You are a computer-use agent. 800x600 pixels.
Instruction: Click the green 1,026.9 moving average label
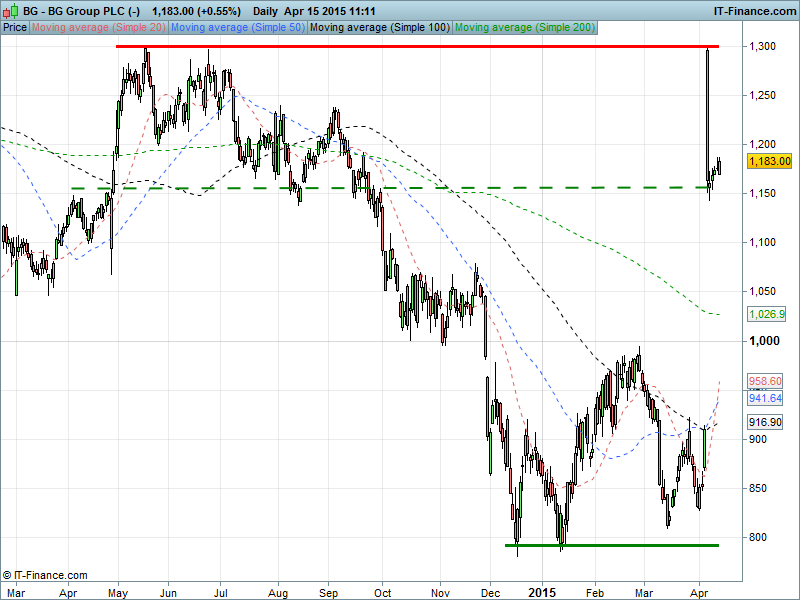[x=767, y=314]
